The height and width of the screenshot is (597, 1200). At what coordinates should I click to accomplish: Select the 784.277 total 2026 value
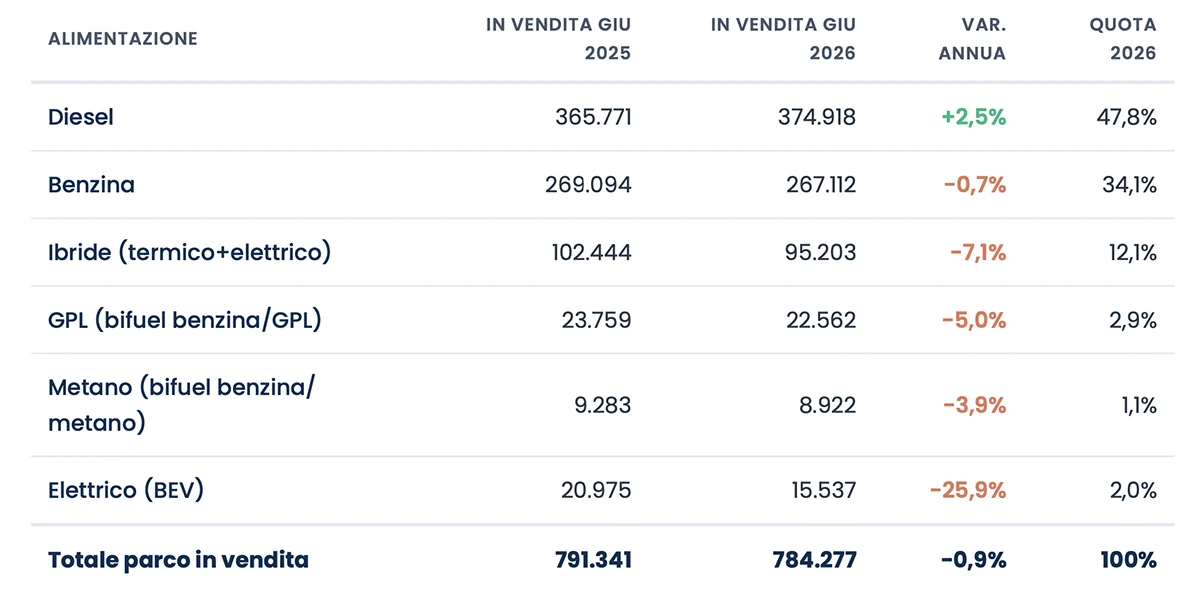[x=815, y=560]
